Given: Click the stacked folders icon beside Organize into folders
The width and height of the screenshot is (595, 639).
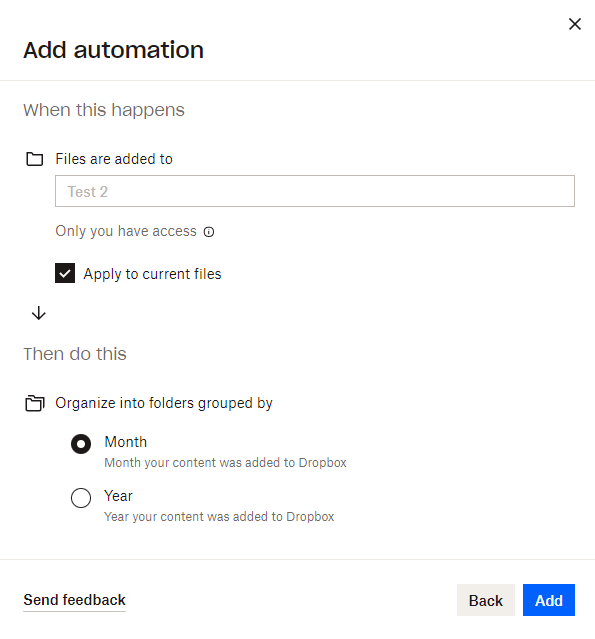Looking at the screenshot, I should pyautogui.click(x=35, y=403).
